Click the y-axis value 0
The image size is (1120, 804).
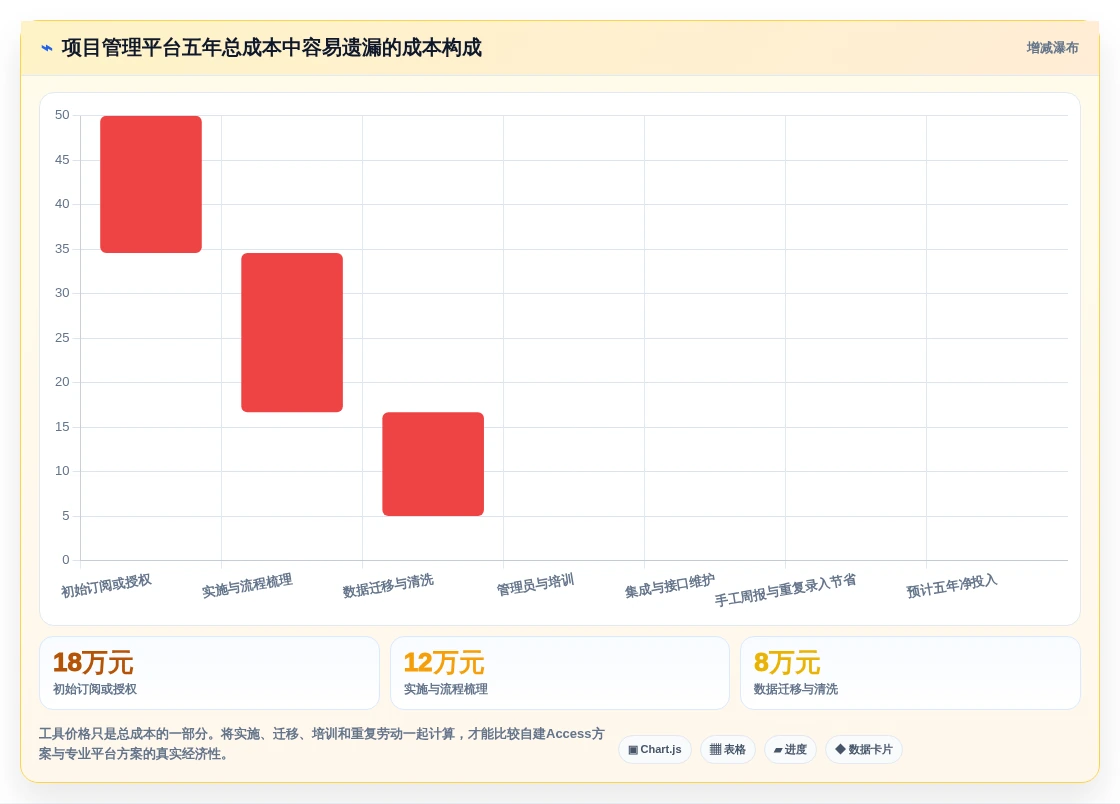[66, 560]
